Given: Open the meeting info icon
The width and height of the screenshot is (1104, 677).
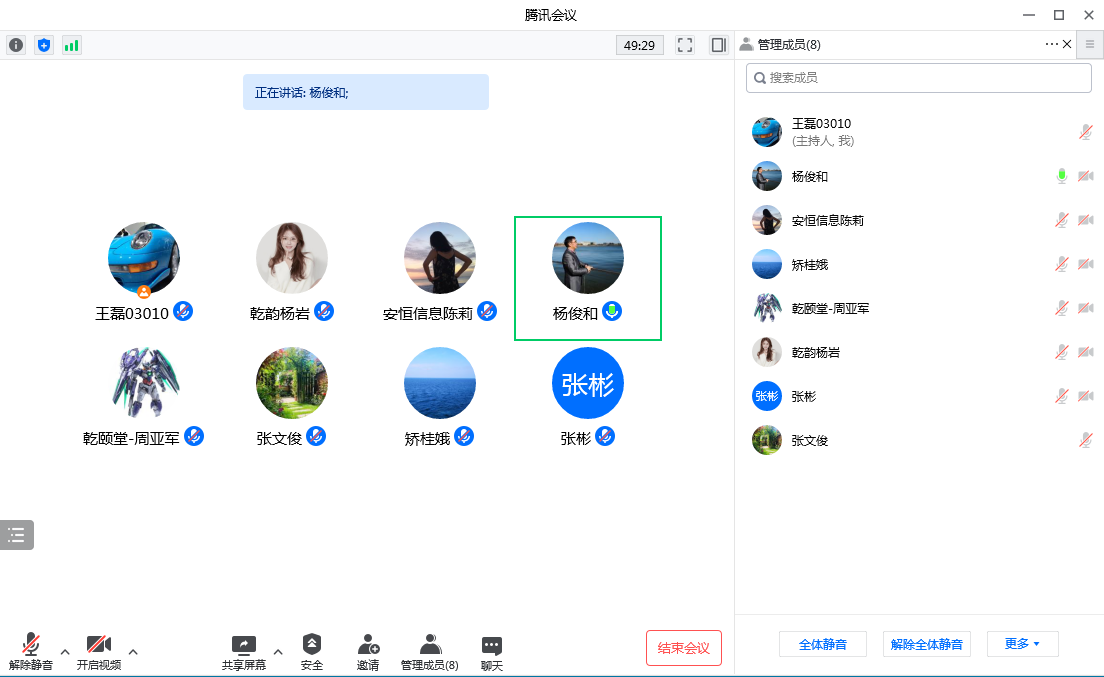Looking at the screenshot, I should pos(16,45).
